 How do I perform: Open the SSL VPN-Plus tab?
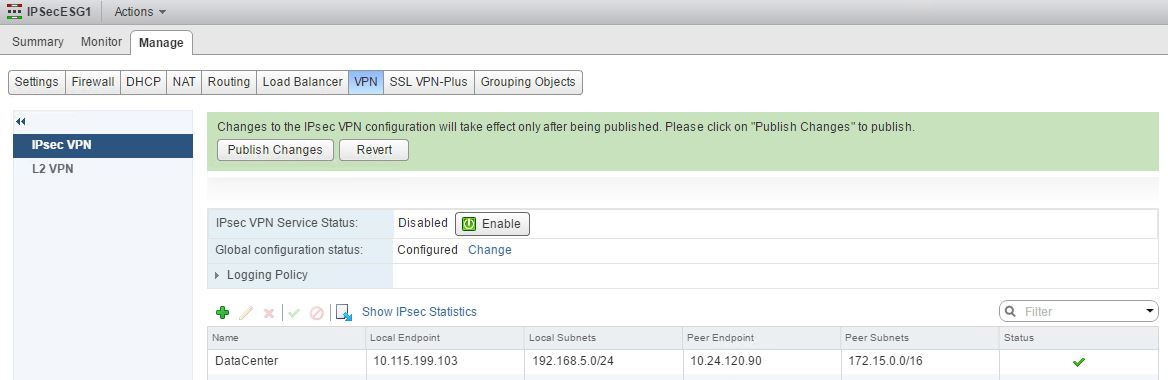(x=428, y=82)
